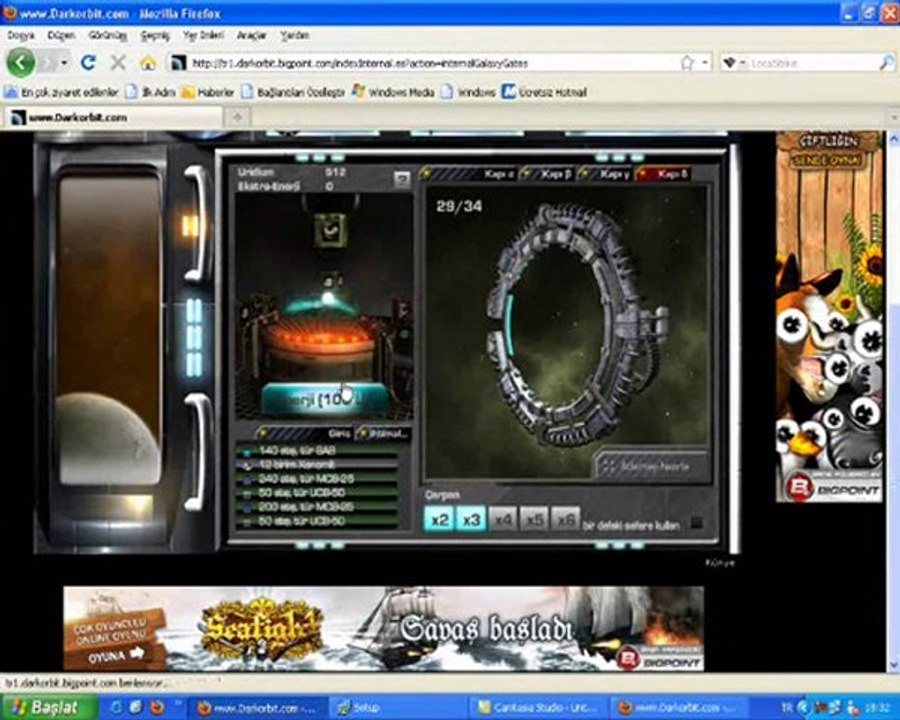The height and width of the screenshot is (720, 900).
Task: Tick the 'bir defaki sefere kullan' checkbox
Action: click(696, 523)
